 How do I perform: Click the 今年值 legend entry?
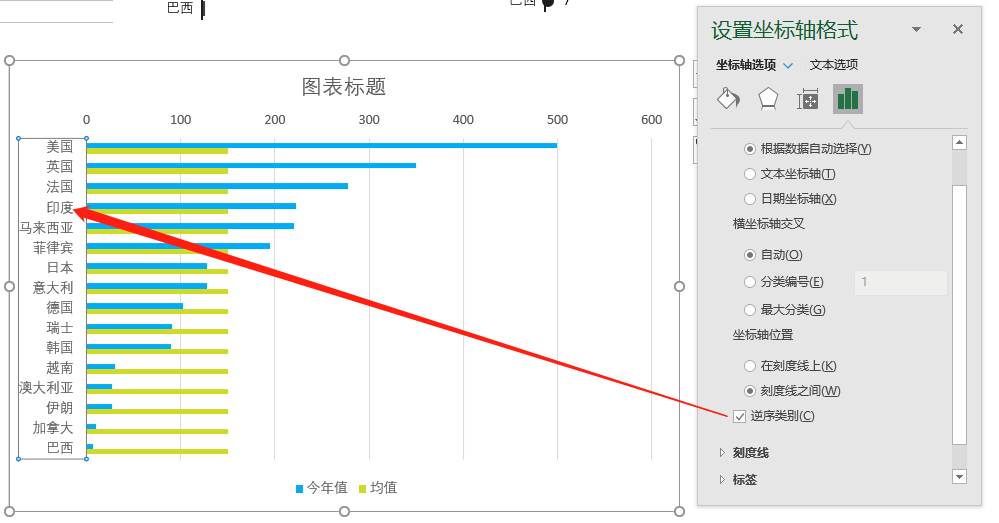(321, 488)
